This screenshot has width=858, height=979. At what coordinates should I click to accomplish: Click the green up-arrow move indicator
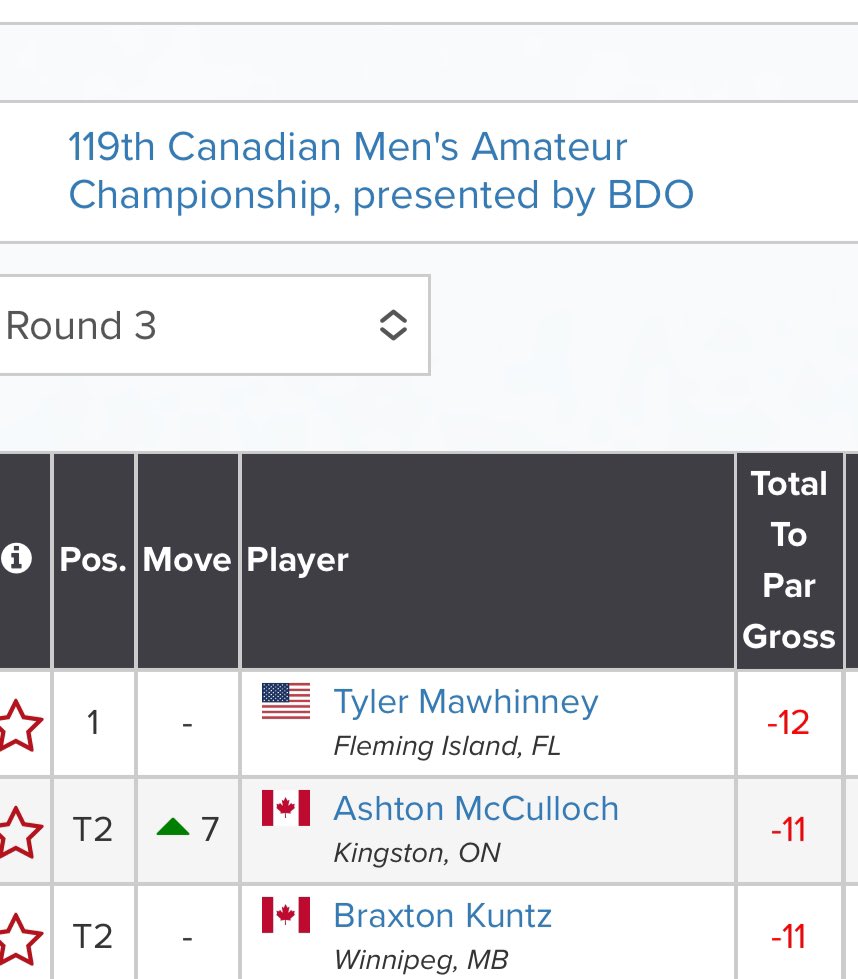pos(174,829)
